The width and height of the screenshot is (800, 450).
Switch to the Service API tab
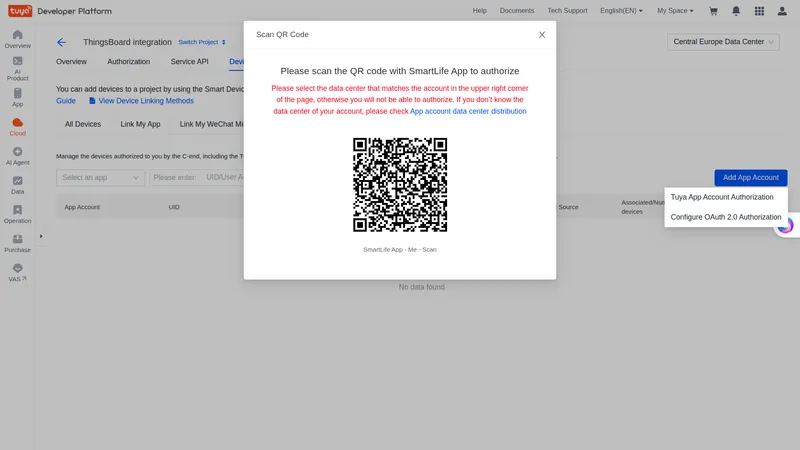tap(189, 62)
